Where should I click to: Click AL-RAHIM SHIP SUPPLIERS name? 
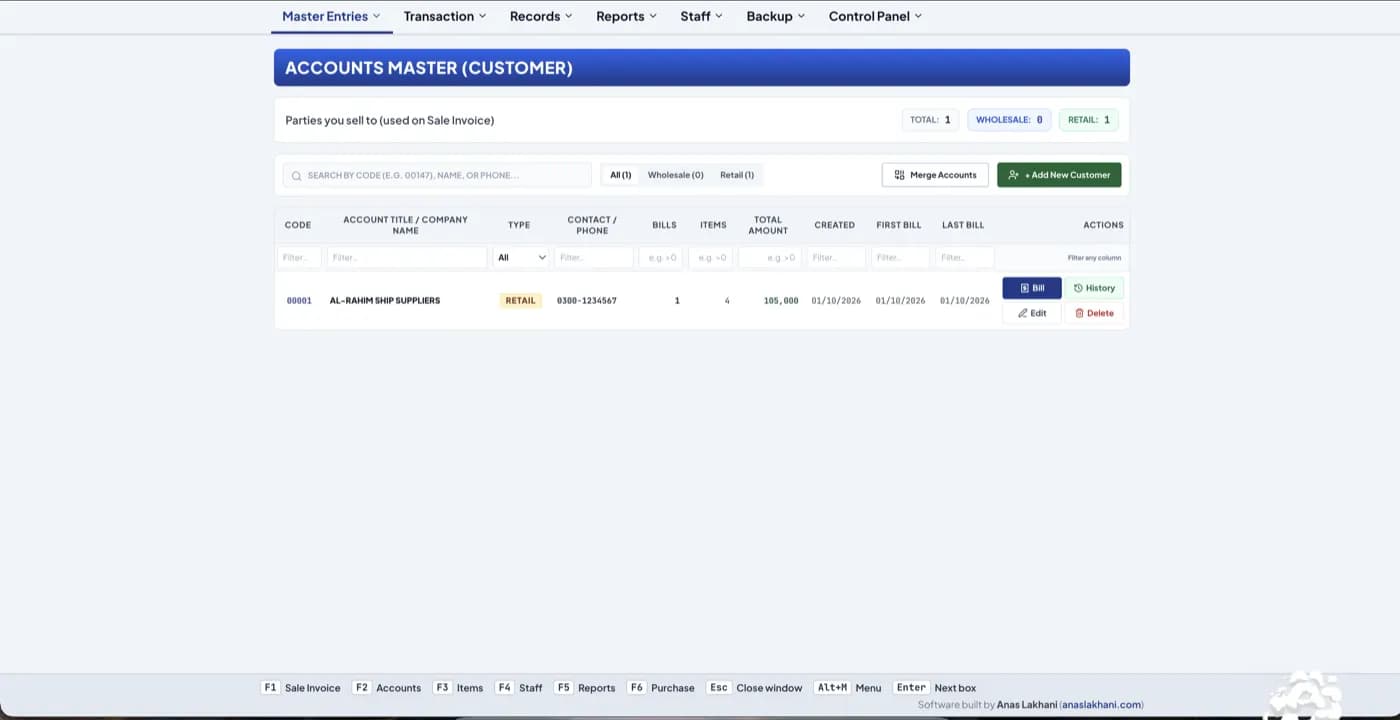385,300
